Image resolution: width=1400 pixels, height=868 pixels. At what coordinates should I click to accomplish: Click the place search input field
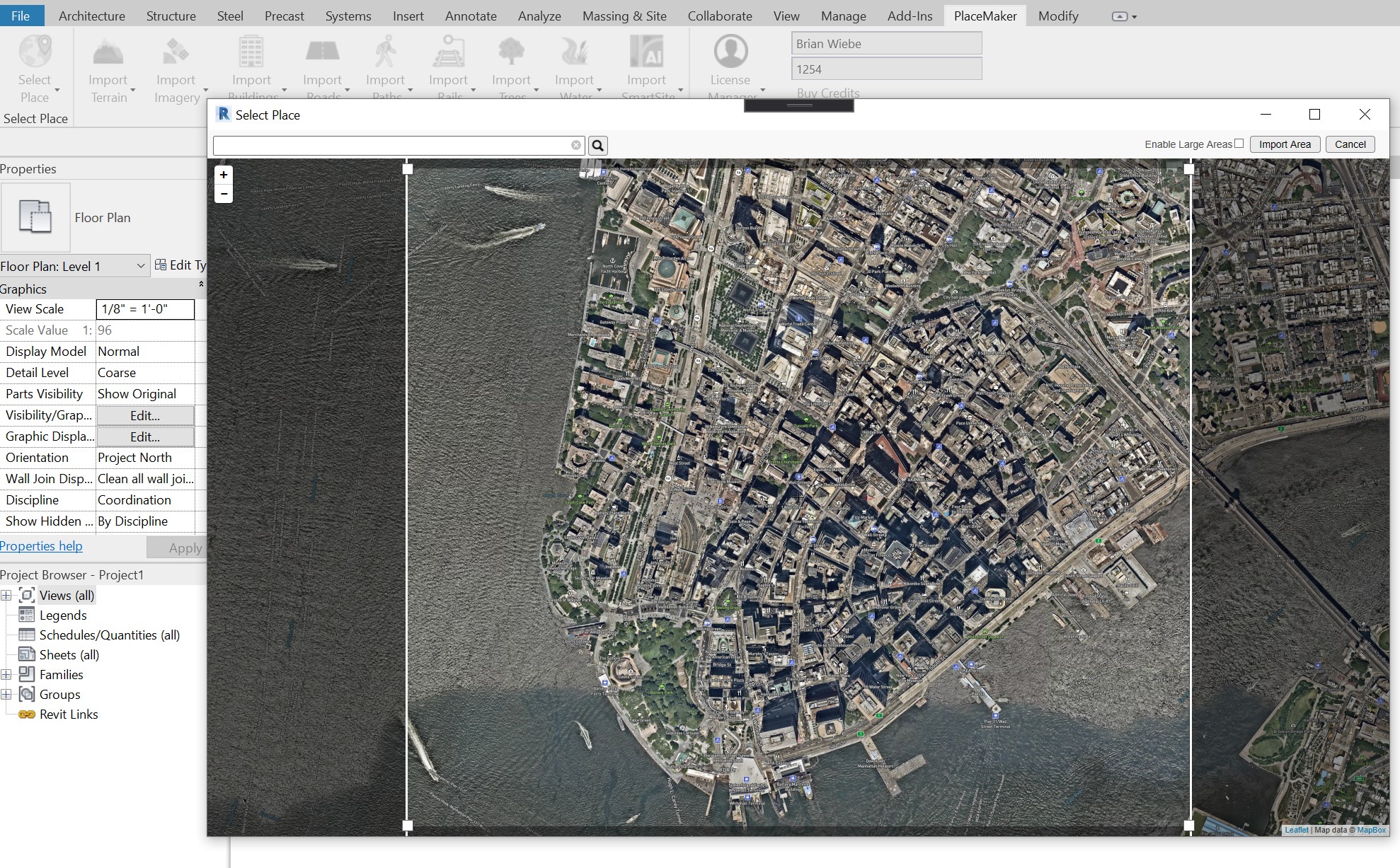click(x=393, y=146)
